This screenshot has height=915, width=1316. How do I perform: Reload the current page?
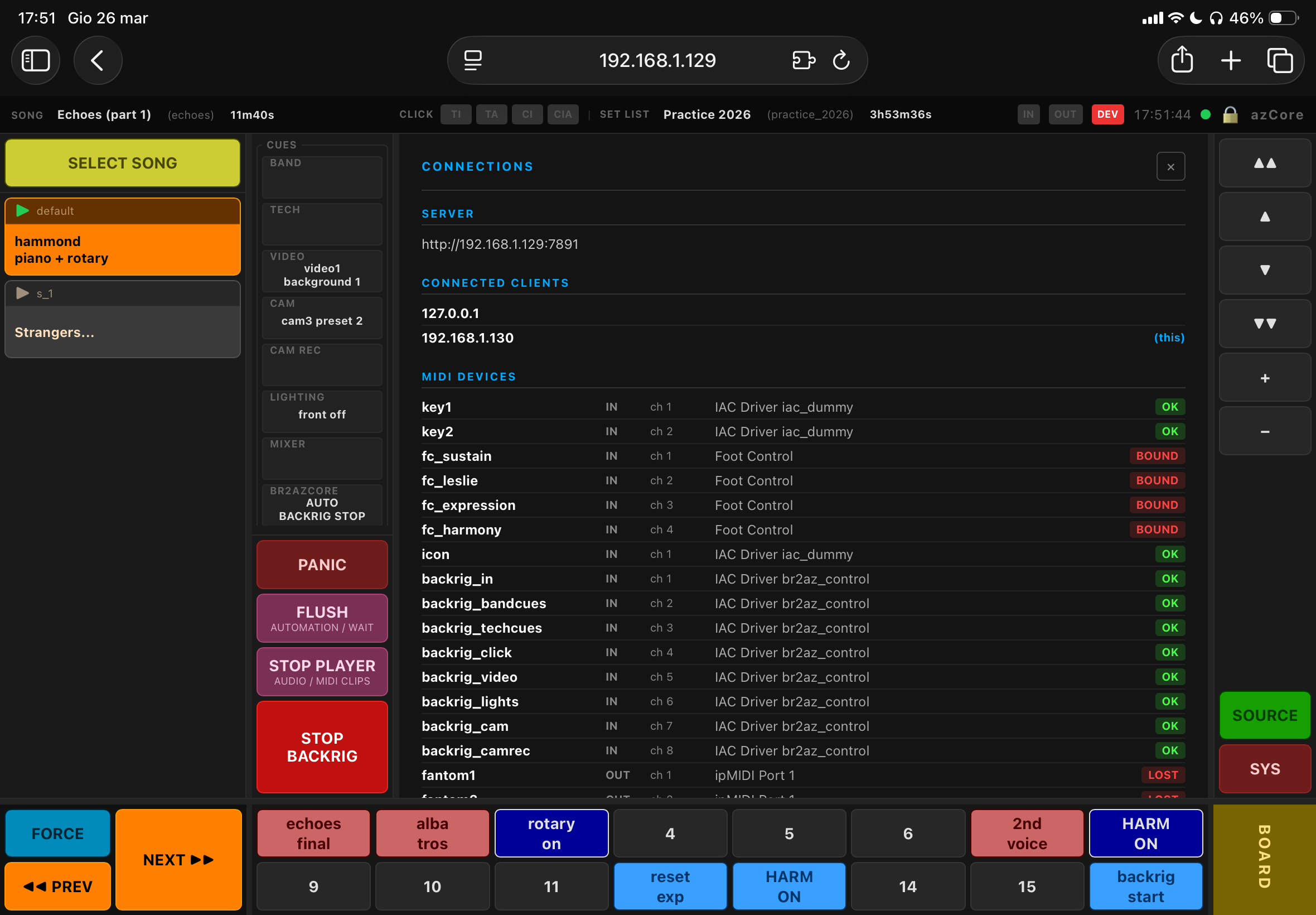pyautogui.click(x=840, y=60)
